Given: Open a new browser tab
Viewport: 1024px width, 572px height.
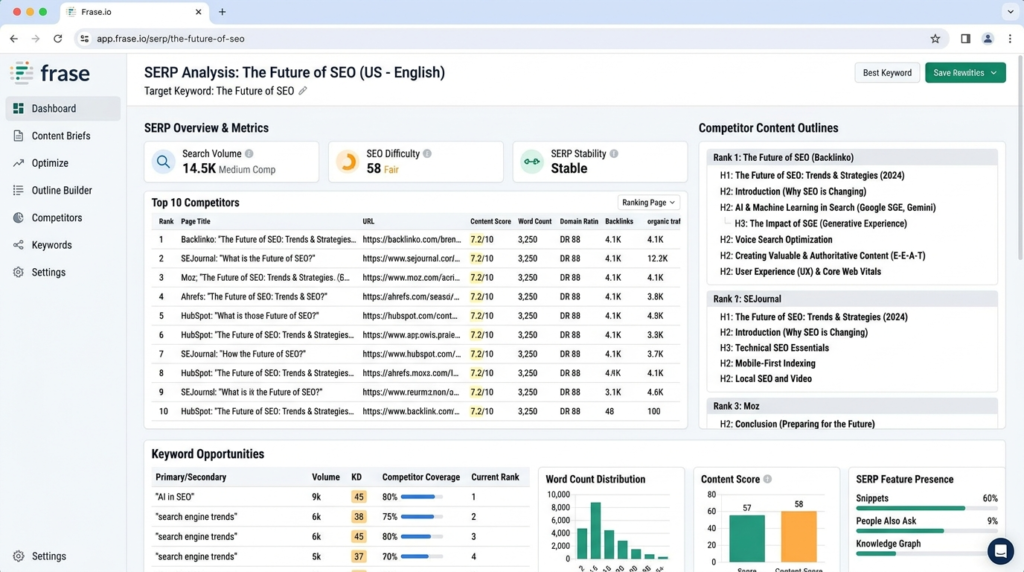Looking at the screenshot, I should (222, 12).
